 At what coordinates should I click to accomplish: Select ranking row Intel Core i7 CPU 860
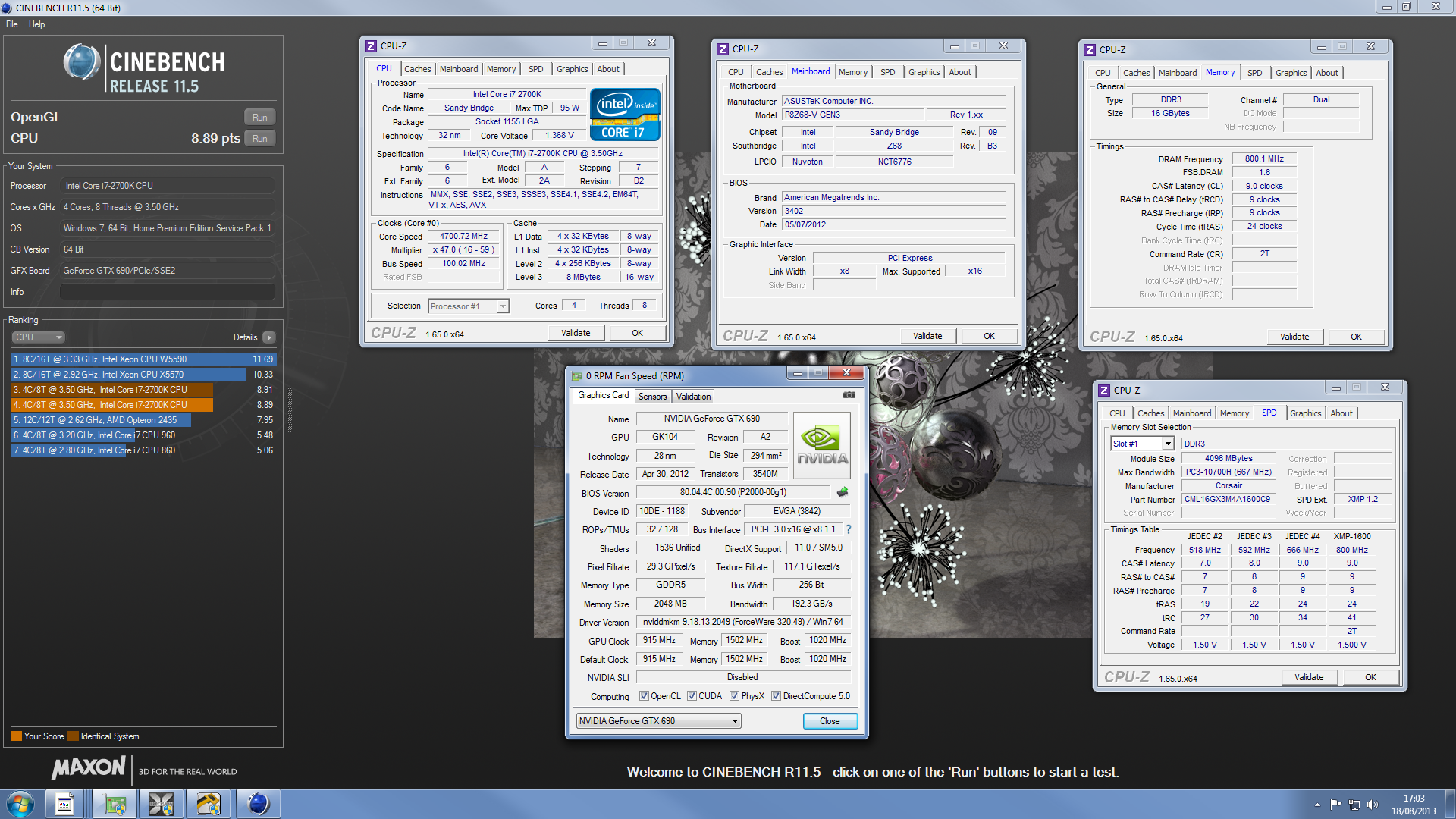143,450
